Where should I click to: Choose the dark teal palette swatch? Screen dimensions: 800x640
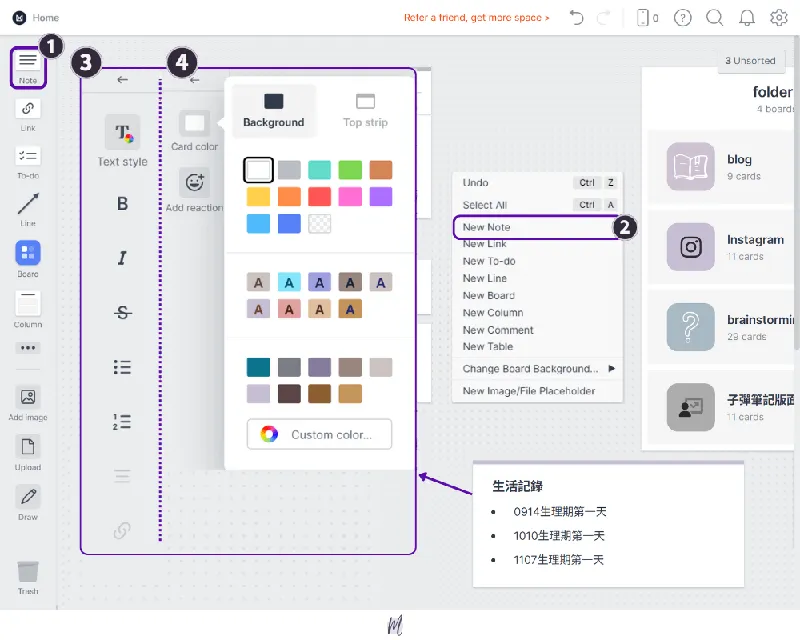(x=259, y=367)
